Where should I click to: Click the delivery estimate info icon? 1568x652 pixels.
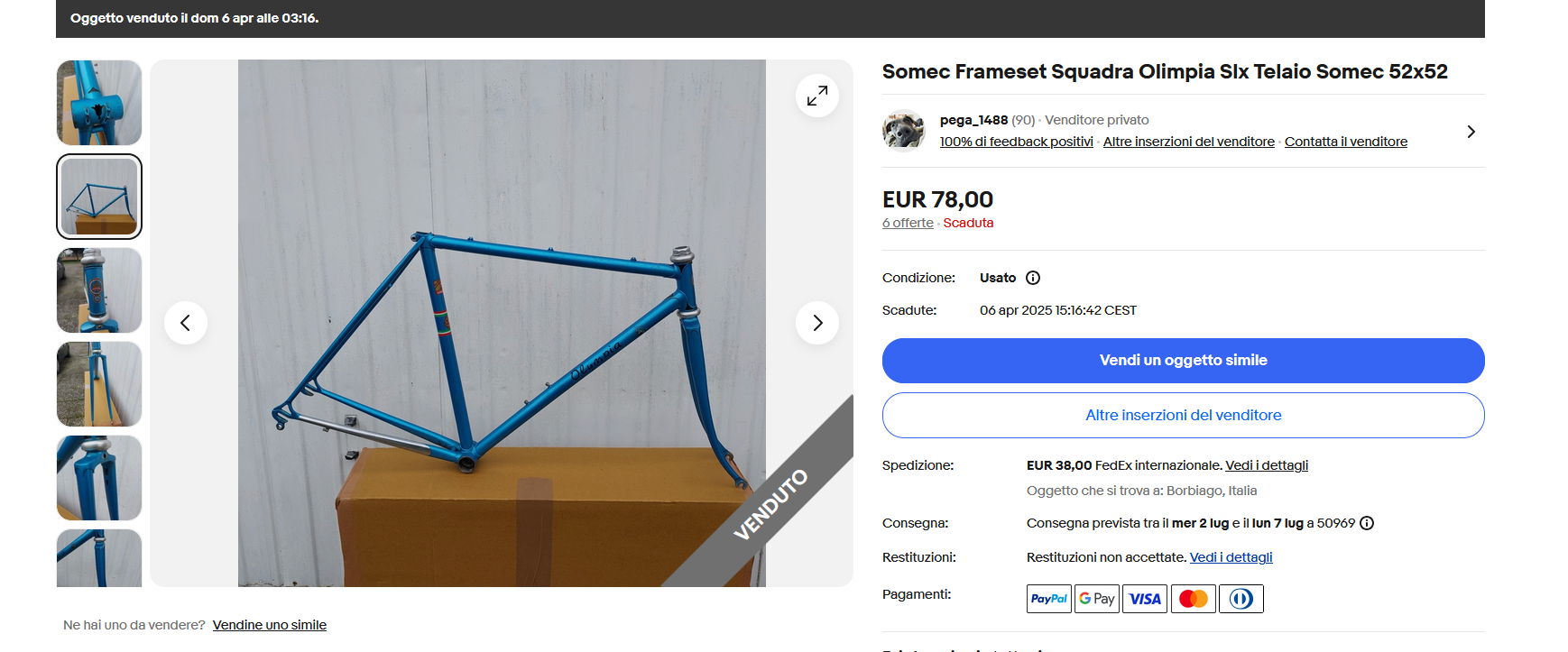click(1367, 523)
